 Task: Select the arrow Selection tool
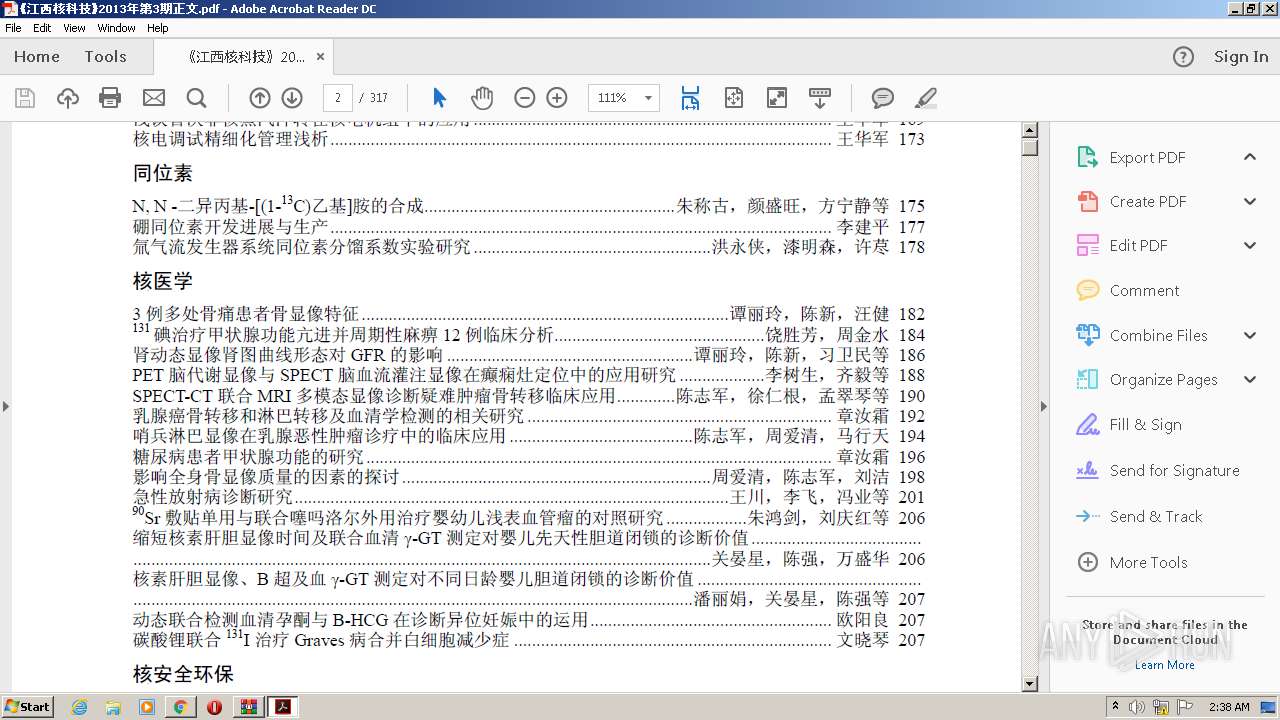pyautogui.click(x=439, y=97)
